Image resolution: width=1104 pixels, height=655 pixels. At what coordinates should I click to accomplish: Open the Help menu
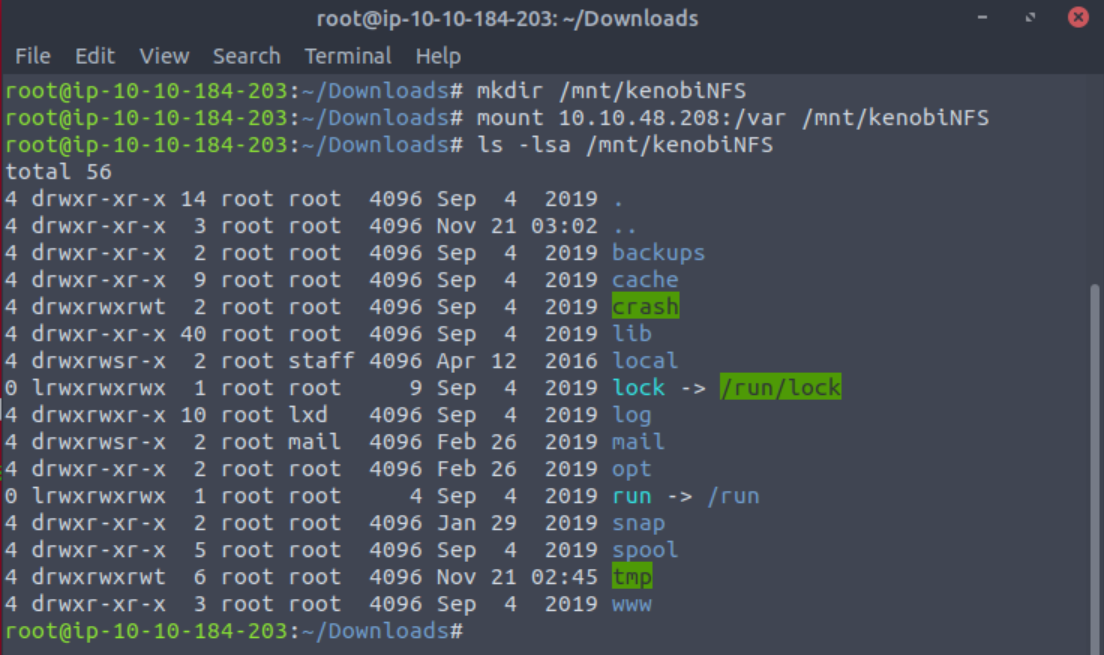[x=438, y=56]
